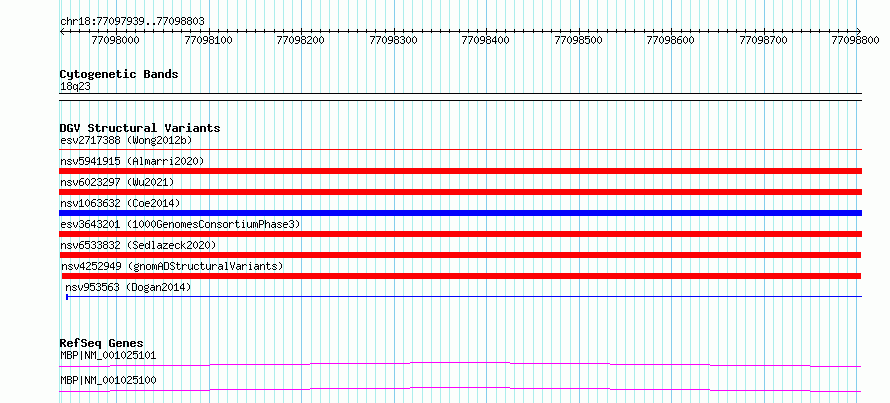This screenshot has width=890, height=403.
Task: Select the 18q23 band label
Action: click(x=75, y=86)
